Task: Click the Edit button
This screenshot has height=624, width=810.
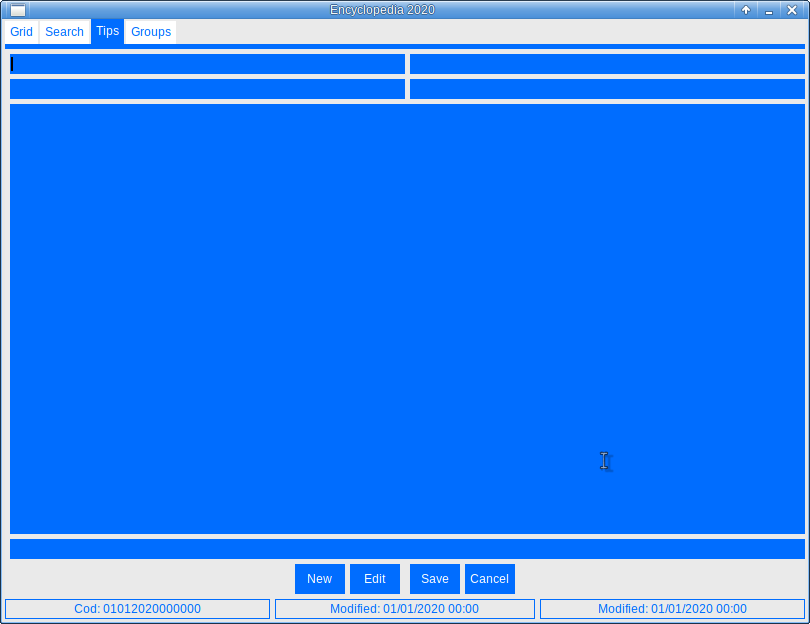Action: click(375, 579)
